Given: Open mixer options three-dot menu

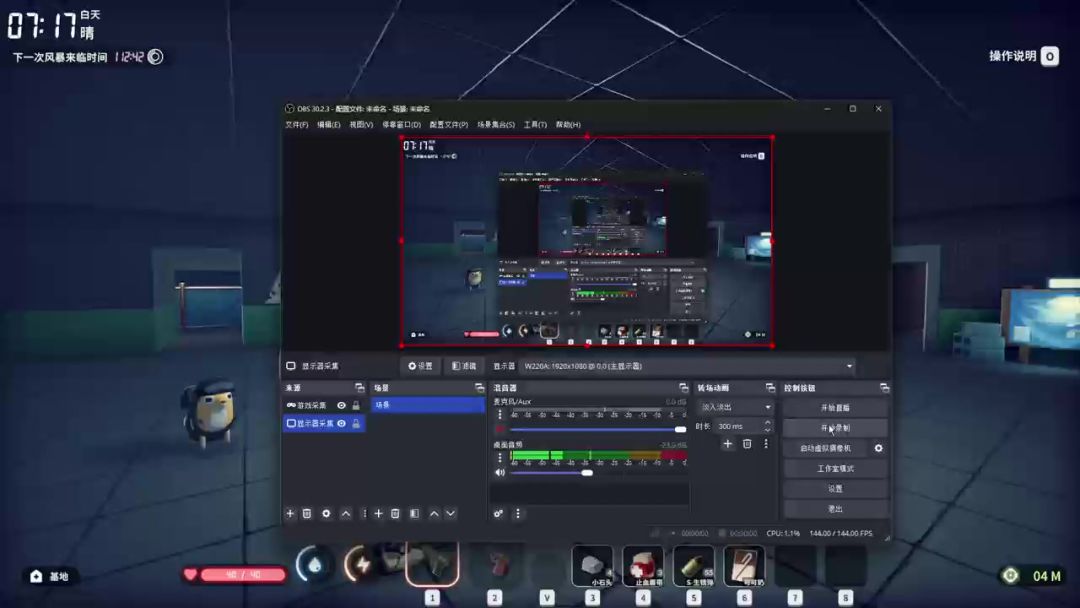Looking at the screenshot, I should (x=518, y=514).
